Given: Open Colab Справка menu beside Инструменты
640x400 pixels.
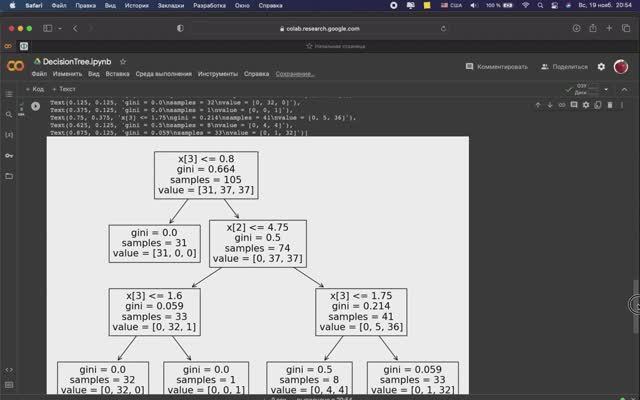Looking at the screenshot, I should coord(256,74).
